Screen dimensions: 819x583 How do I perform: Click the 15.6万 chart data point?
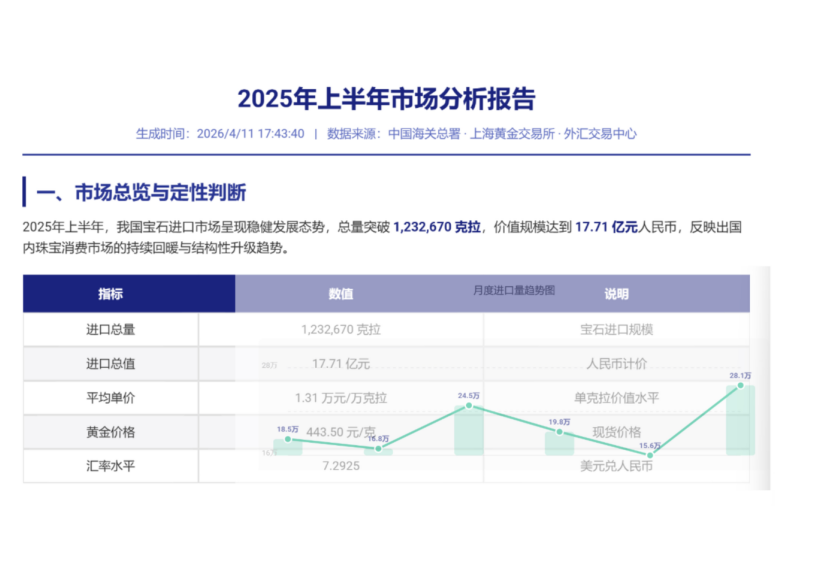point(649,455)
